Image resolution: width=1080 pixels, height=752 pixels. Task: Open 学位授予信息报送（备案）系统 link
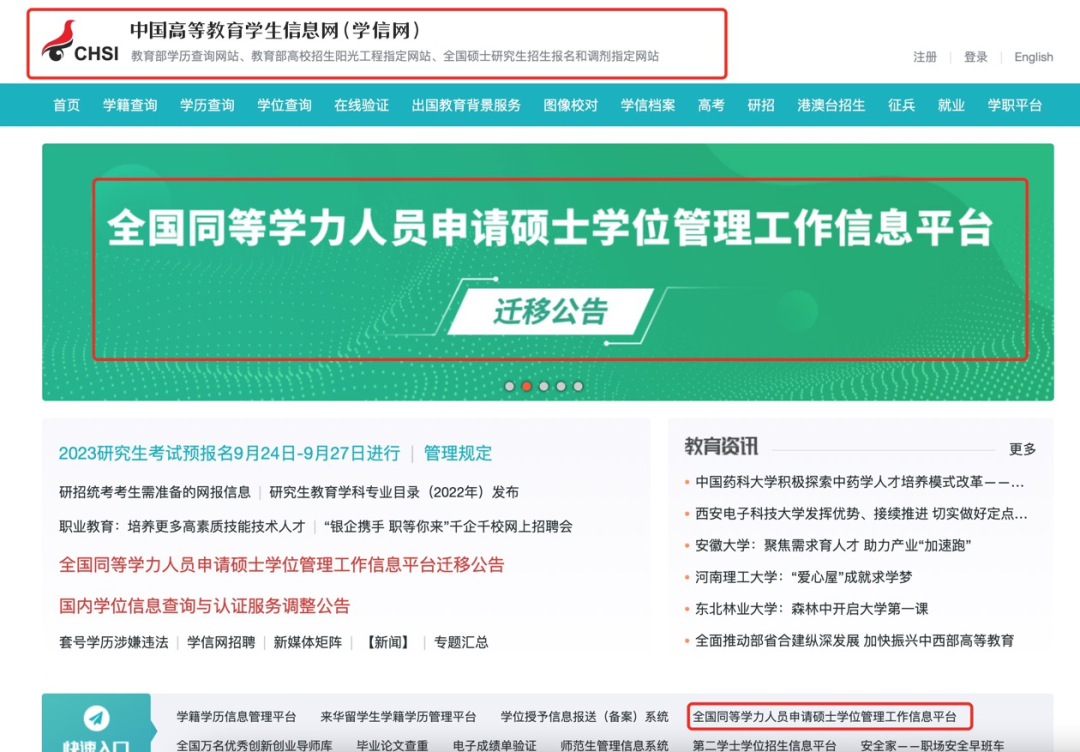click(584, 717)
